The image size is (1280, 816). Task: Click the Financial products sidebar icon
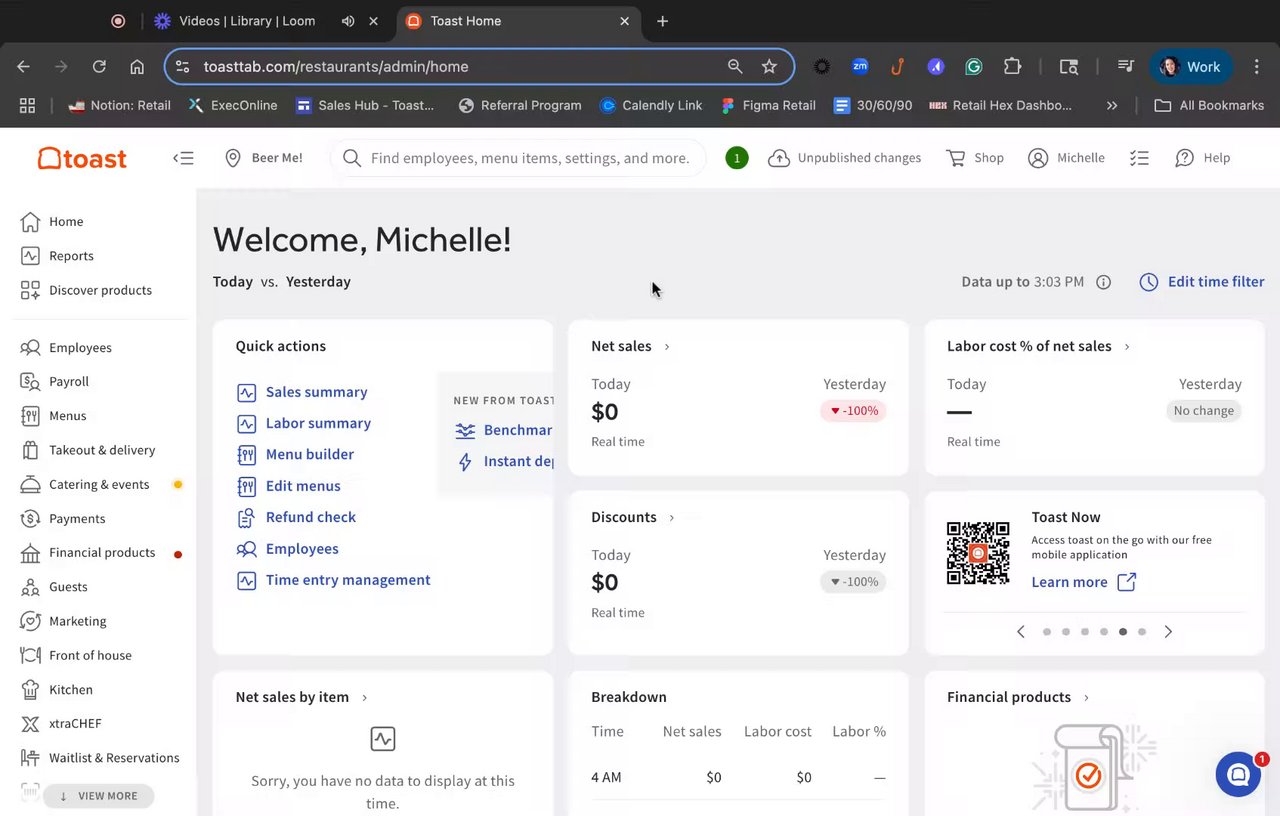[30, 552]
